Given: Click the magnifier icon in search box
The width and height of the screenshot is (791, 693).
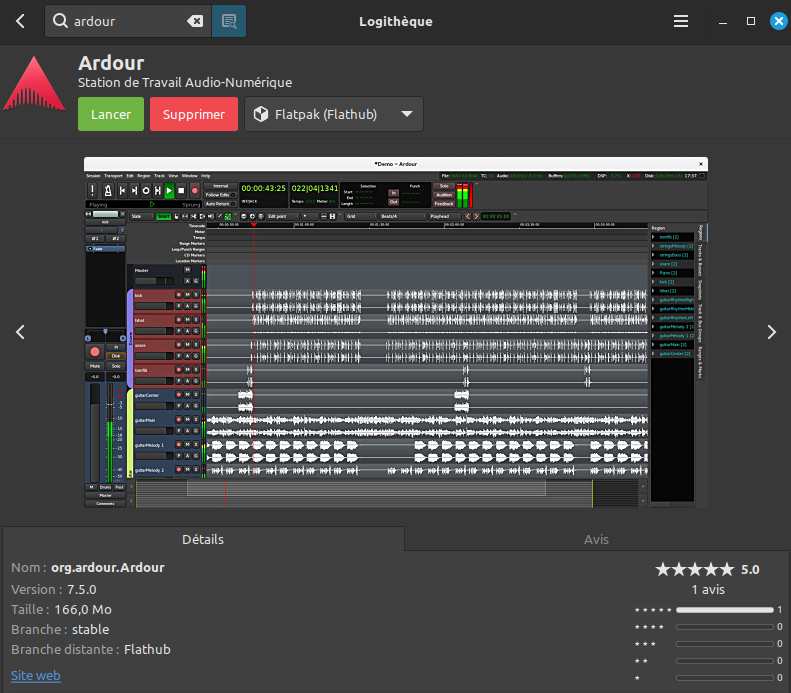Looking at the screenshot, I should point(60,21).
